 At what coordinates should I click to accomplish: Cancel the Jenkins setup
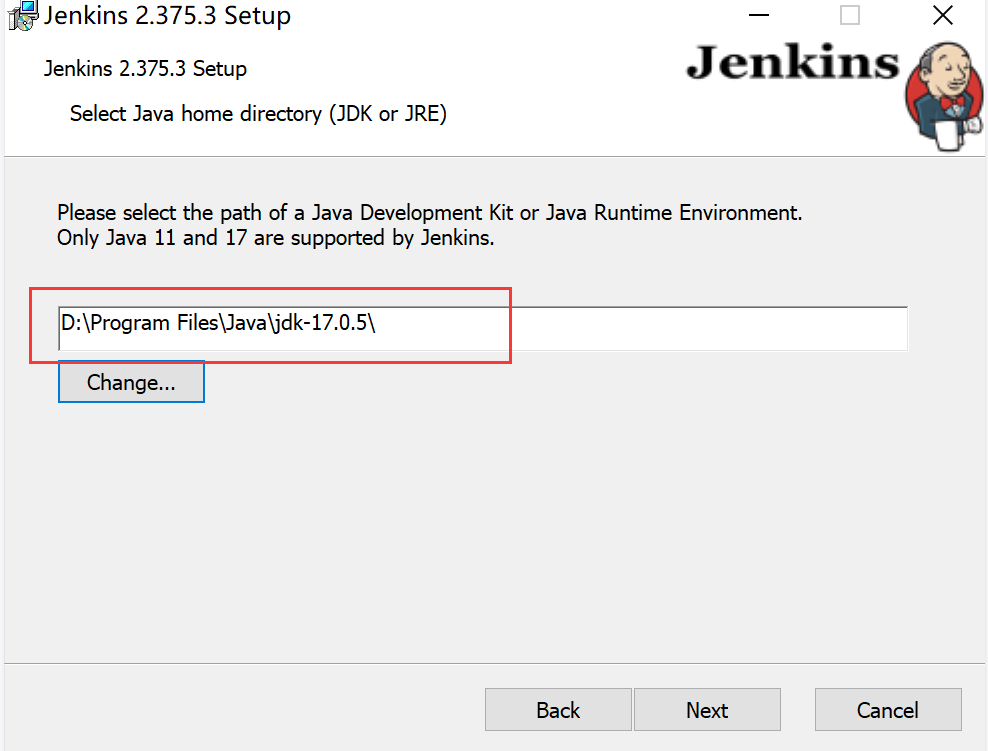click(x=888, y=710)
